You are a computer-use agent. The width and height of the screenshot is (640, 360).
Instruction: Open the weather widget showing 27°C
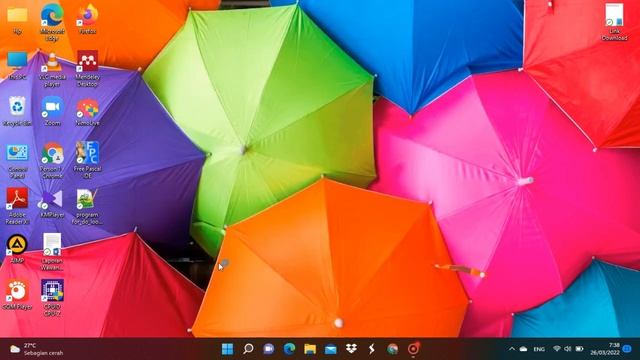[37, 349]
